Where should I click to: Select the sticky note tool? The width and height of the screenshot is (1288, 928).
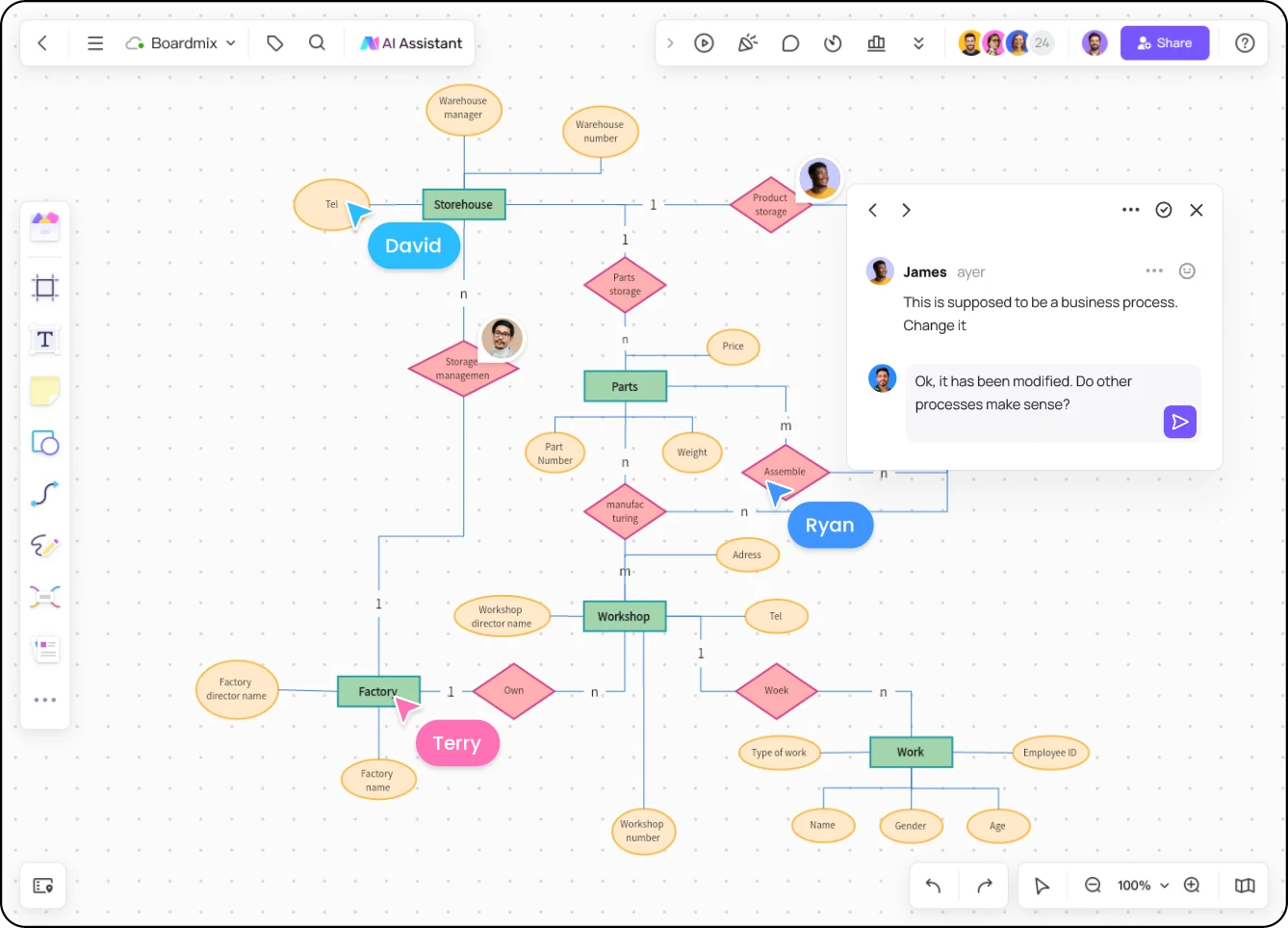coord(45,391)
